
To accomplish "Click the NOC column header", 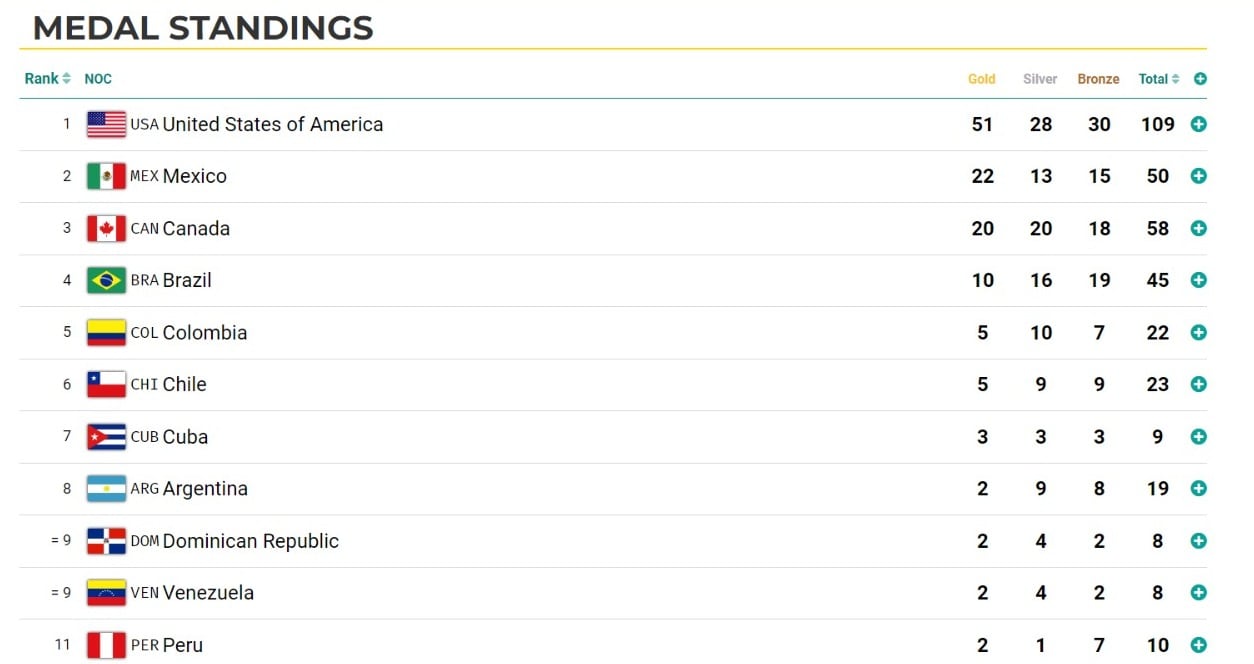I will 98,79.
